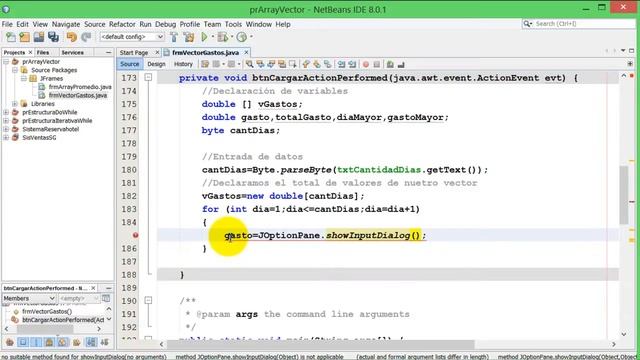This screenshot has height=360, width=640.
Task: Close the frmVectorGastos.java tab
Action: [246, 52]
